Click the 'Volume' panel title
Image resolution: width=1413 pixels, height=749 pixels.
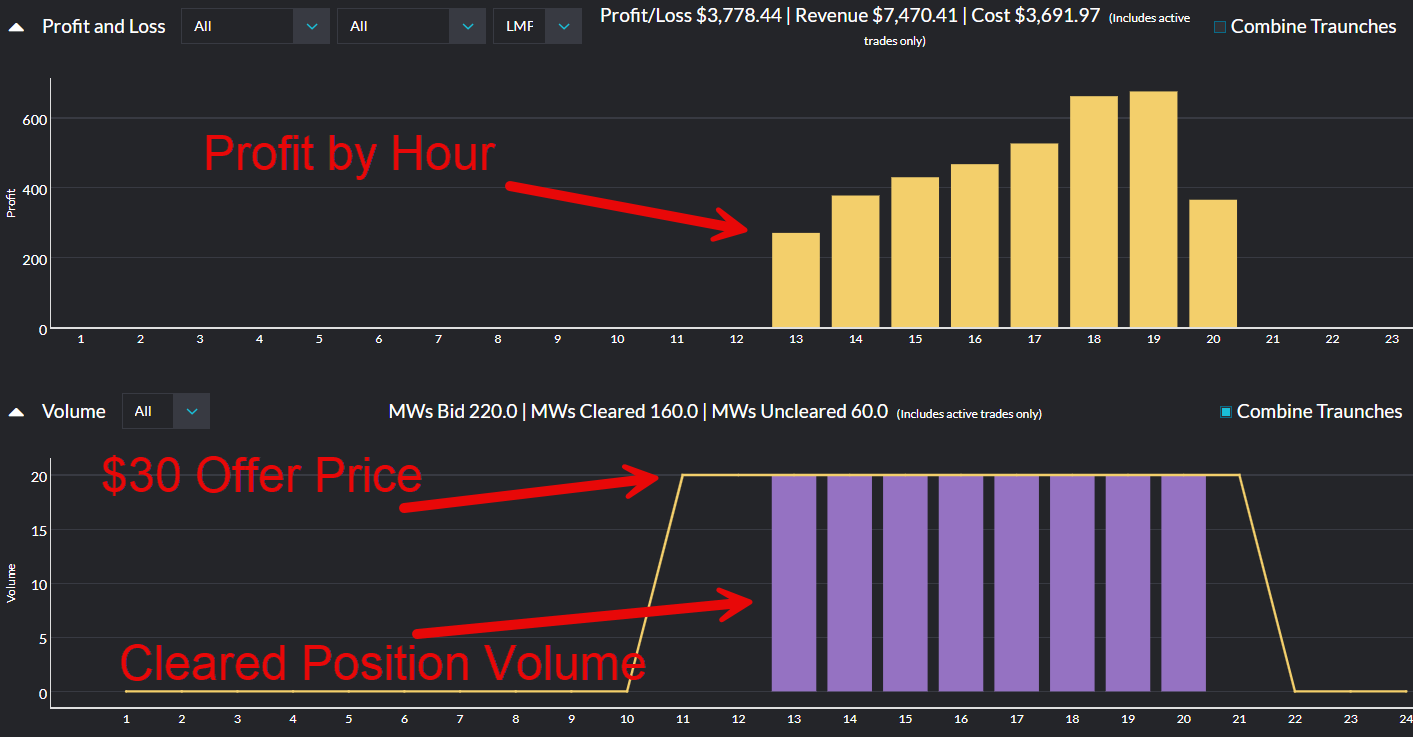point(74,411)
